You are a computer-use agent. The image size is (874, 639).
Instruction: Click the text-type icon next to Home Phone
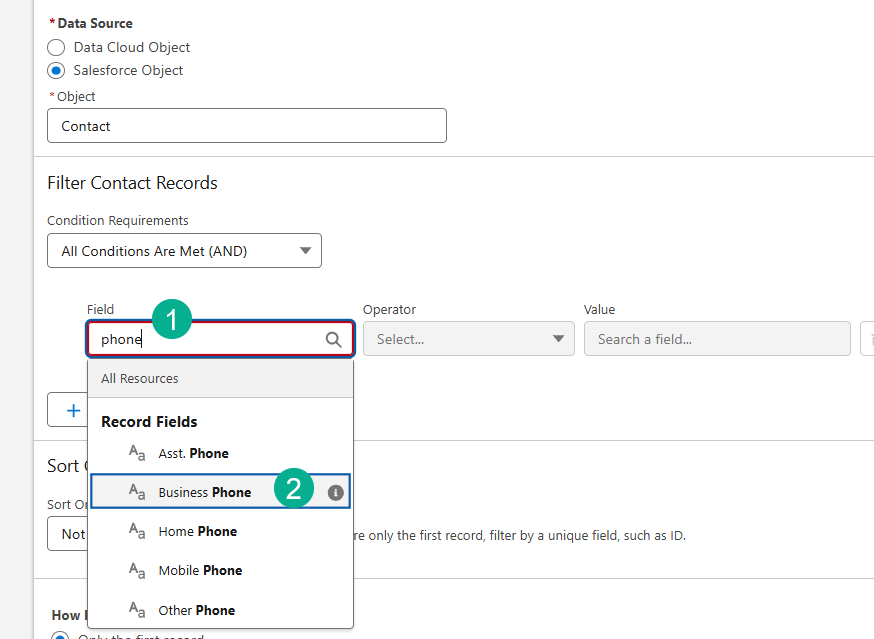click(138, 531)
